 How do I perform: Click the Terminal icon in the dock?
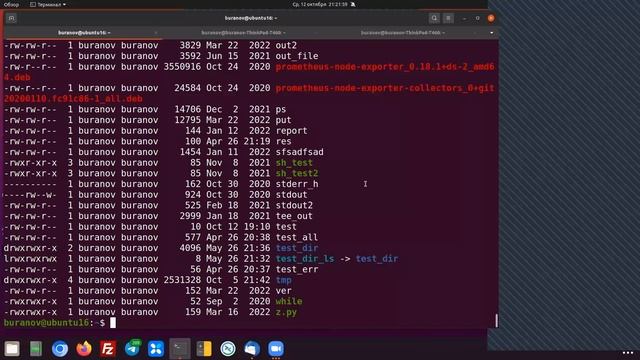tap(180, 349)
